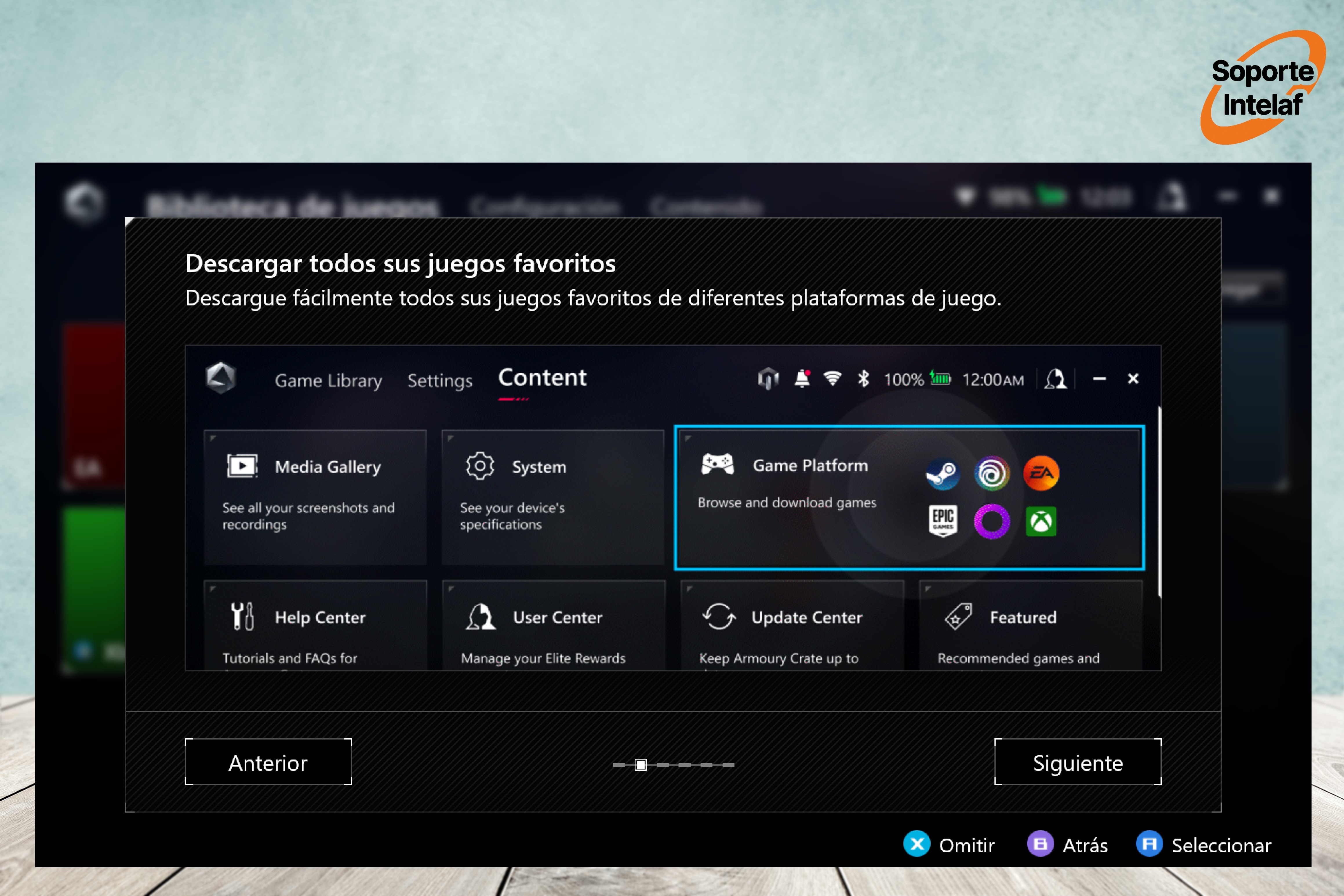Click the Bluetooth status icon
Image resolution: width=1344 pixels, height=896 pixels.
point(863,379)
